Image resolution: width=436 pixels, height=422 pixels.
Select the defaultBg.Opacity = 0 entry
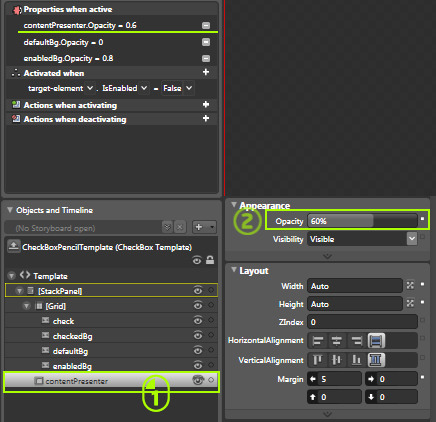(63, 42)
